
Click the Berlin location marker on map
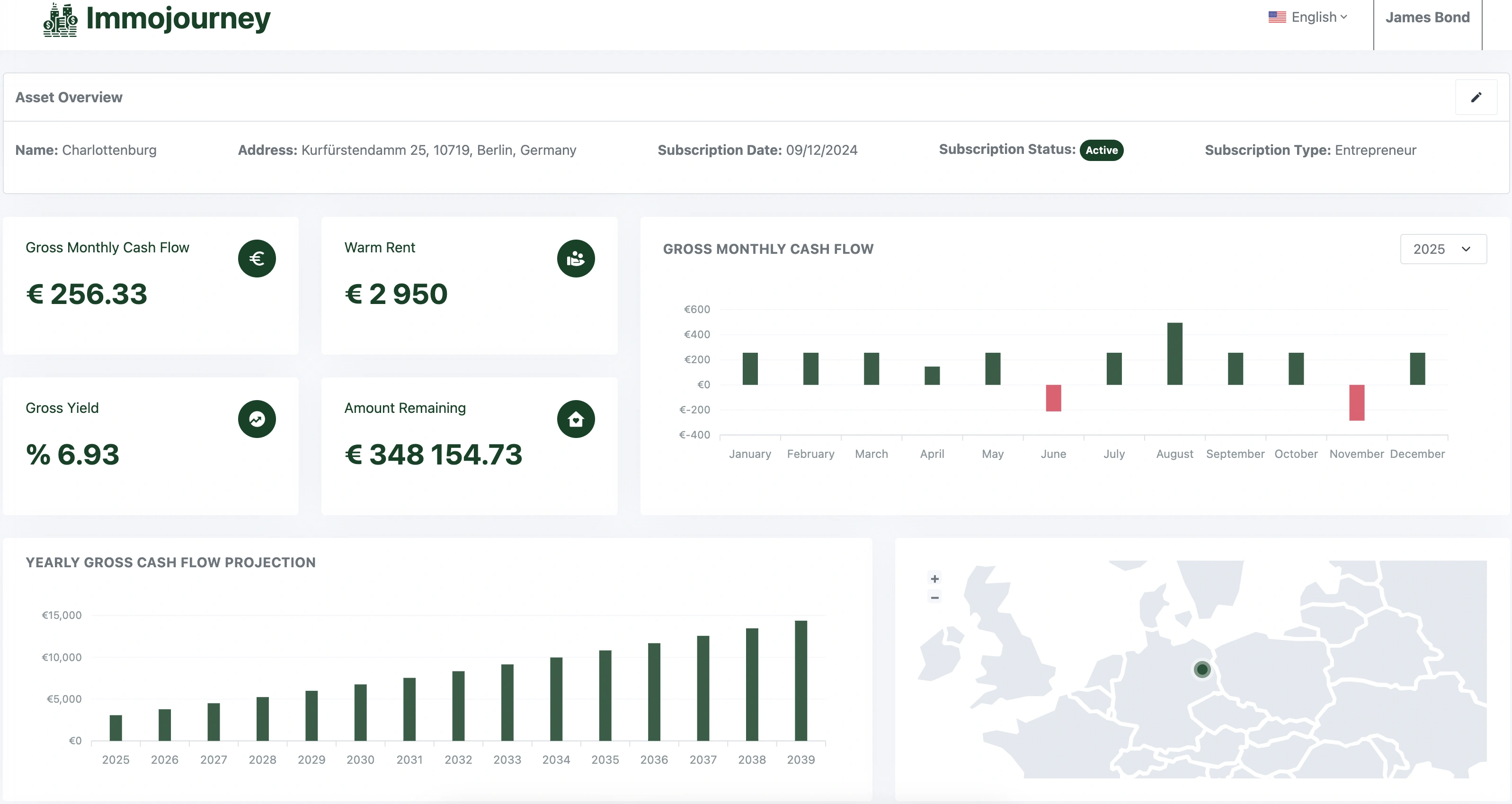tap(1201, 670)
